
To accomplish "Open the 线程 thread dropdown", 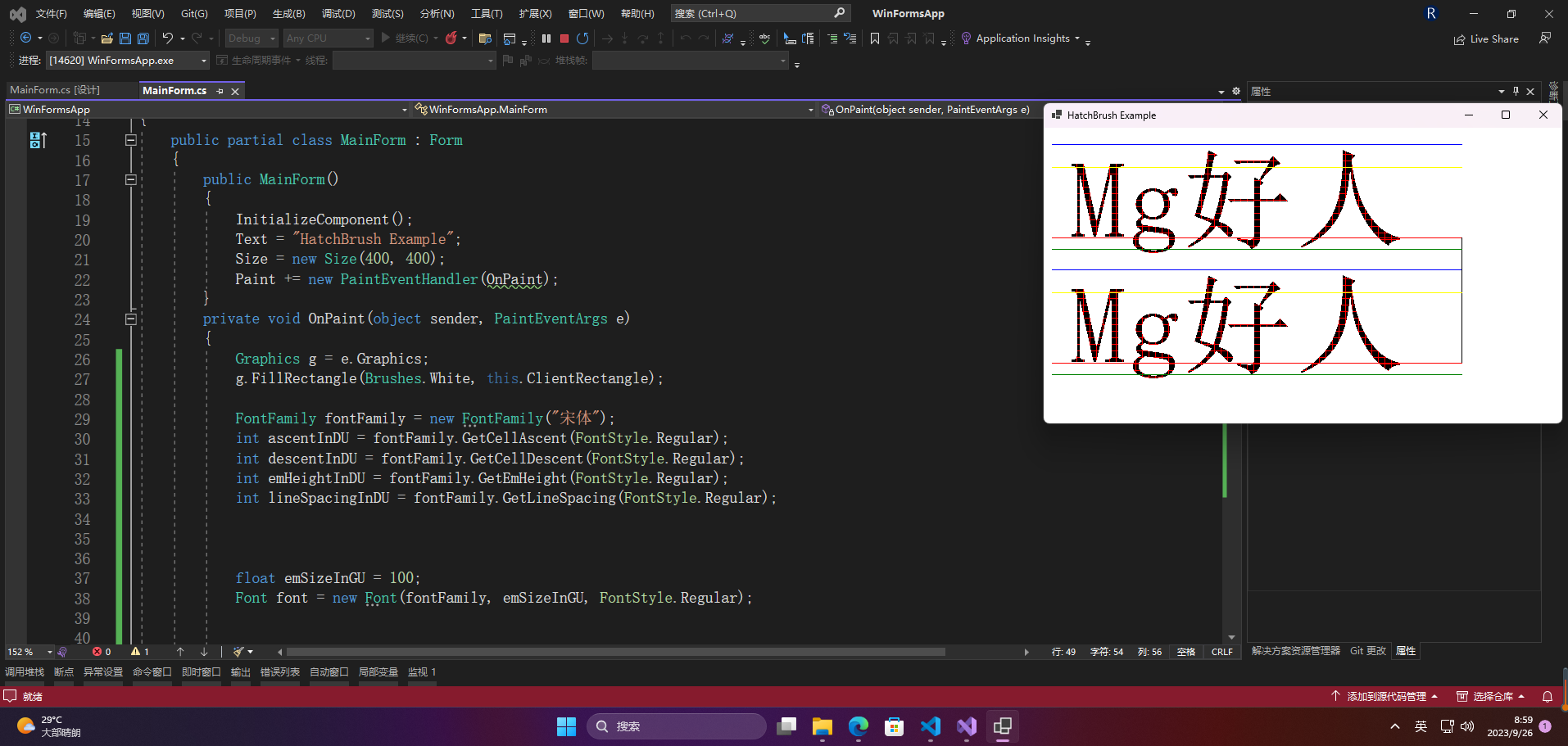I will click(415, 60).
